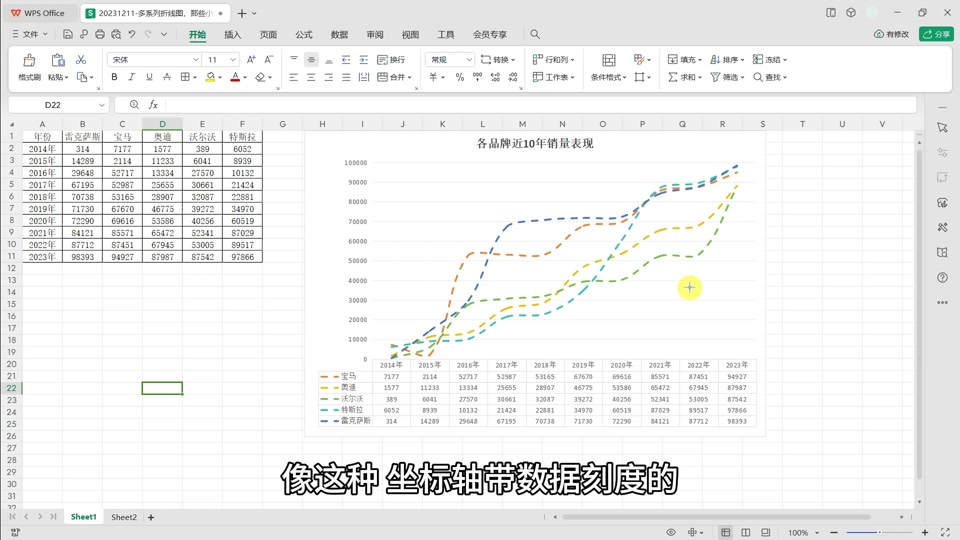Click the Save icon in quick access toolbar
Viewport: 960px width, 540px height.
point(68,34)
